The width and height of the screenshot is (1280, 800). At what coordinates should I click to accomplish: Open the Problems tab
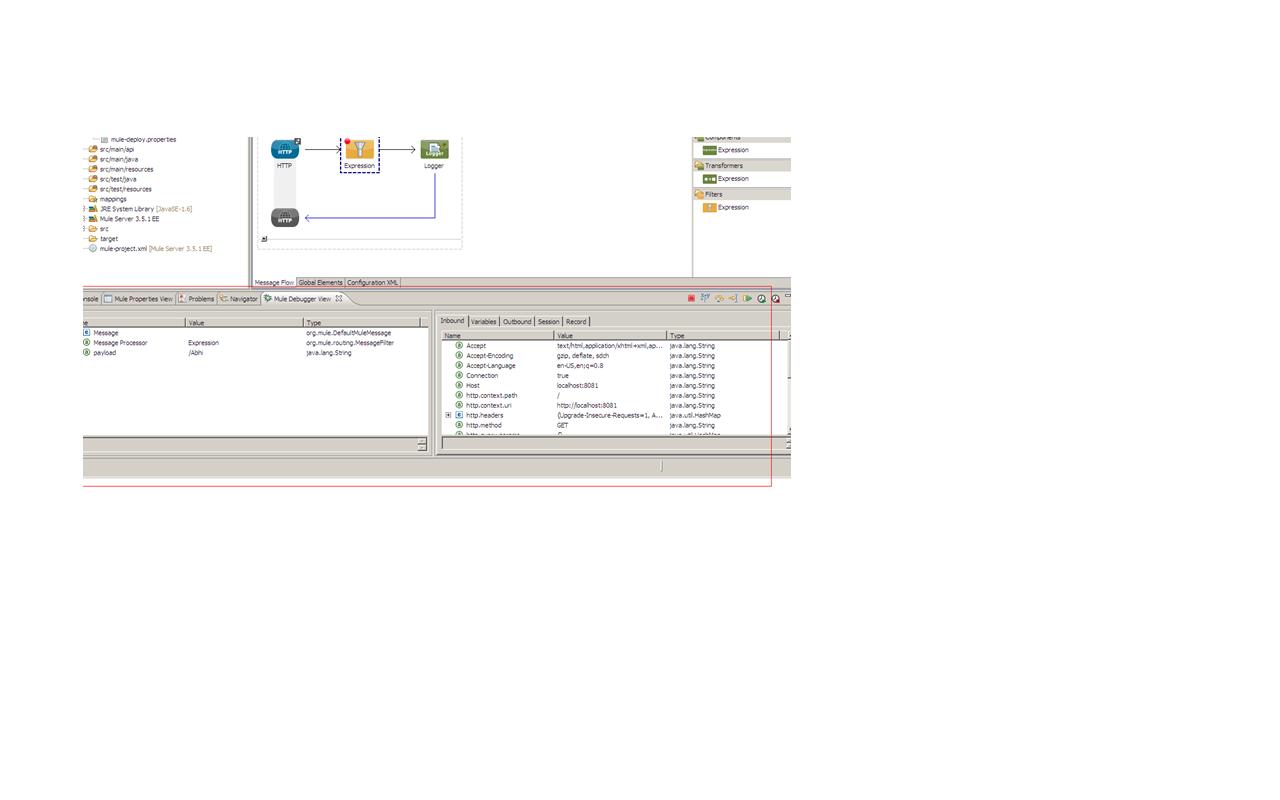click(196, 298)
